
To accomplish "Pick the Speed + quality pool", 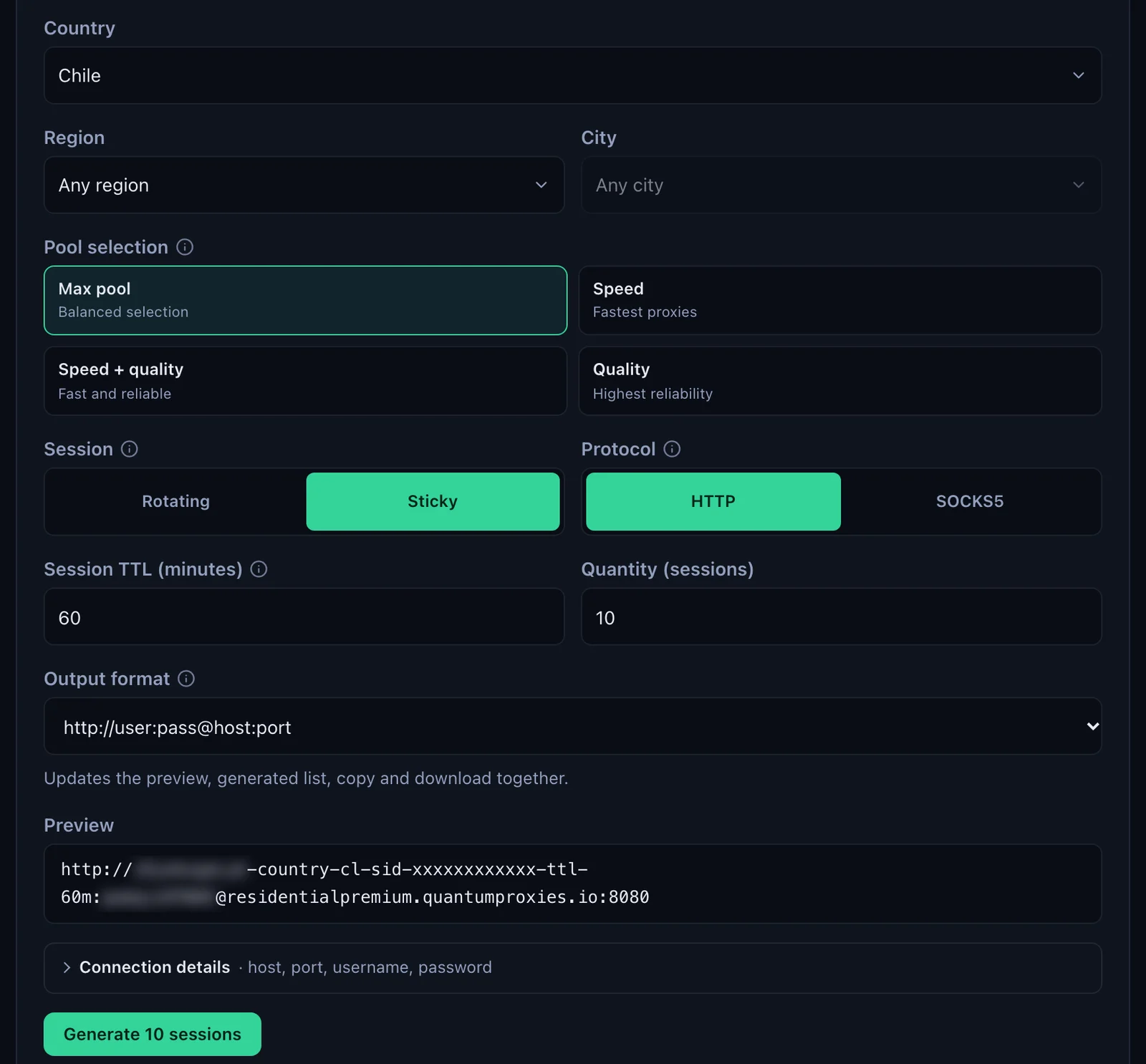I will 305,381.
